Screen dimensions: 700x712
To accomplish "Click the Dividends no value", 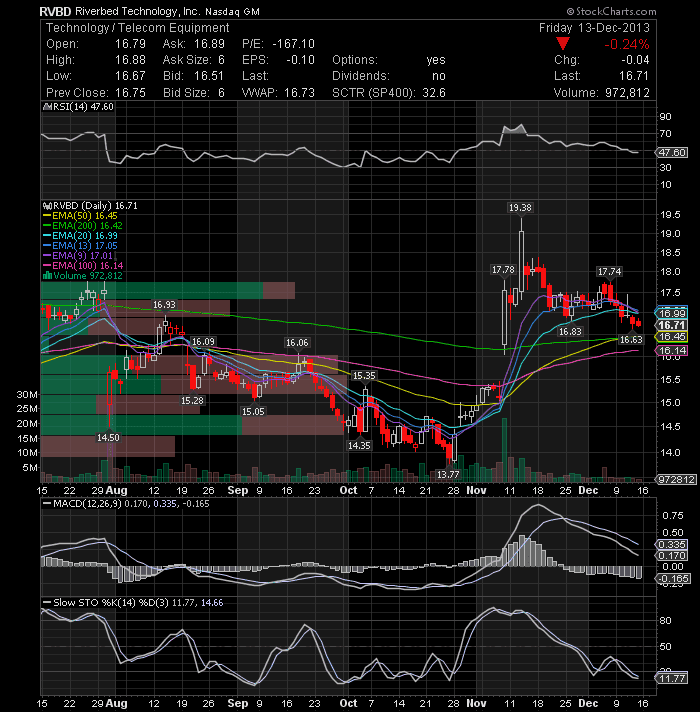I will click(x=439, y=76).
